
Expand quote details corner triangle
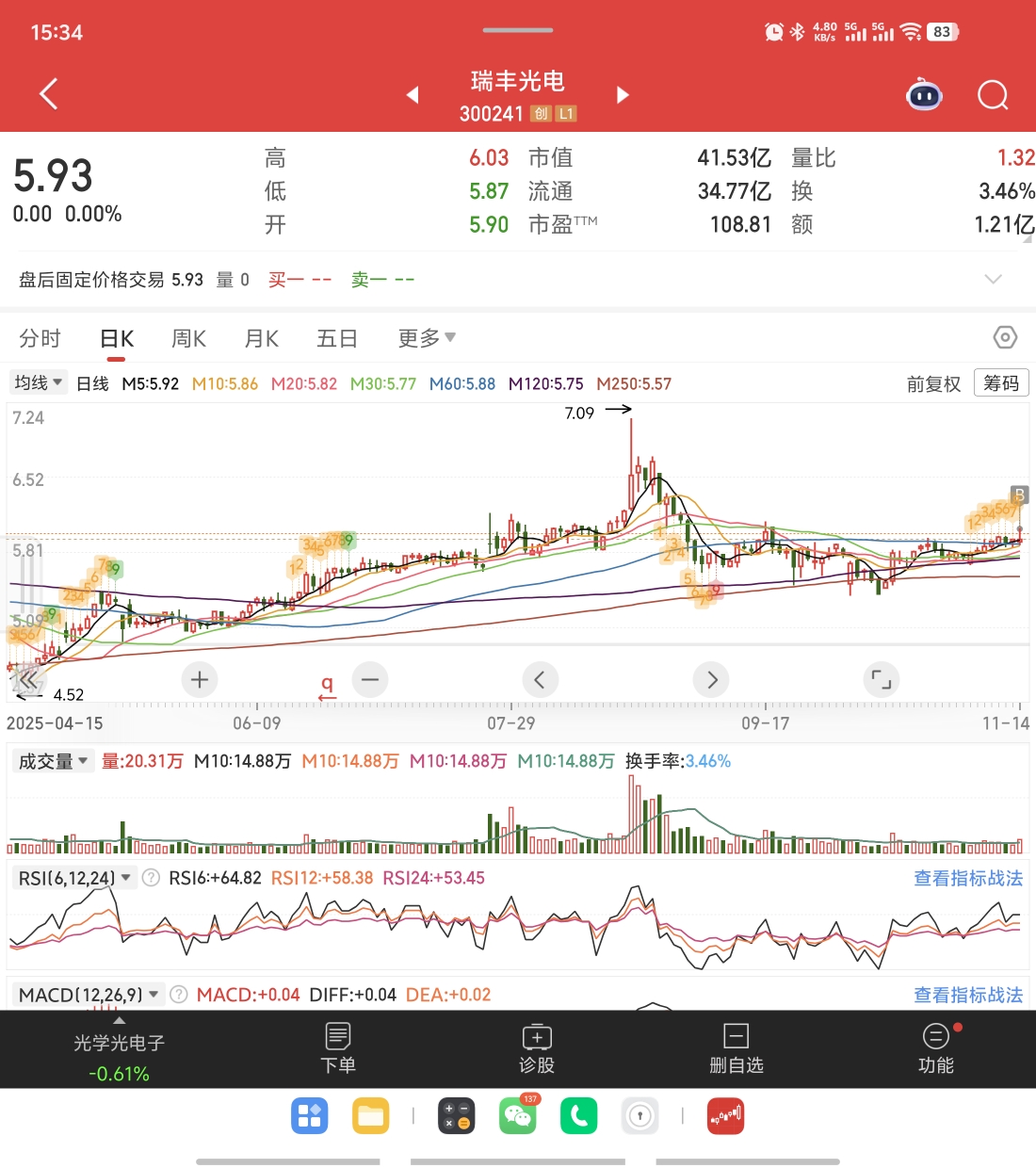click(1027, 238)
